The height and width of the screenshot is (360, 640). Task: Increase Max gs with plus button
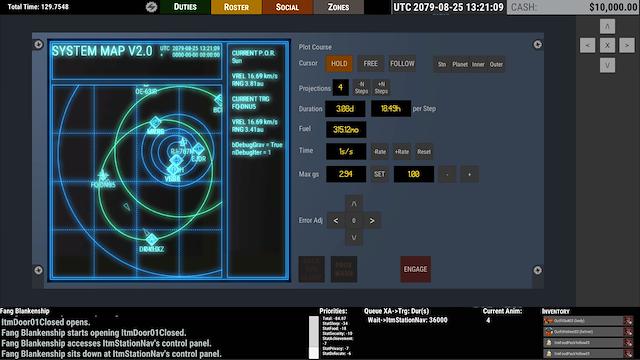[x=469, y=174]
